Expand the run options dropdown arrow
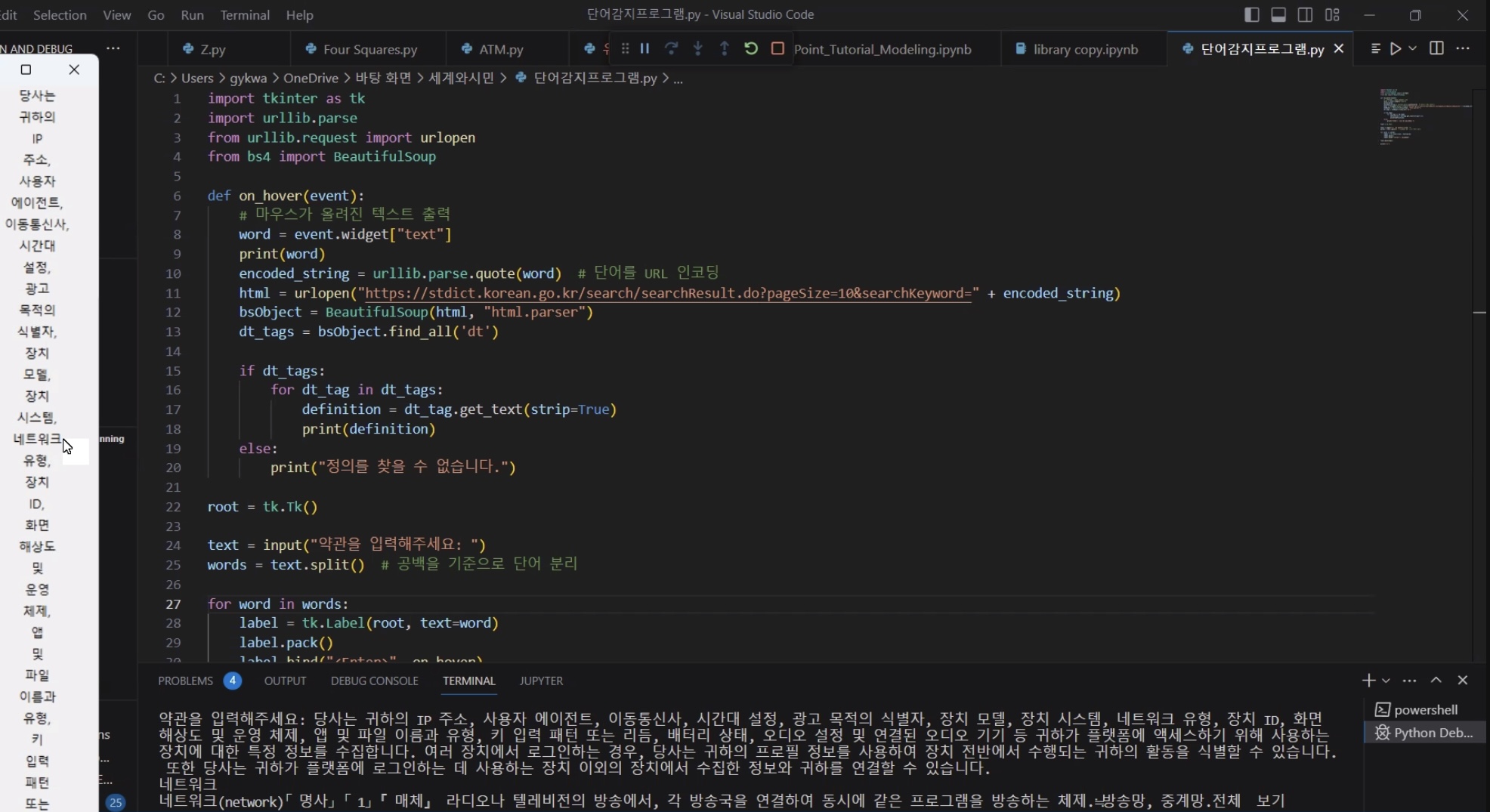 coord(1412,48)
